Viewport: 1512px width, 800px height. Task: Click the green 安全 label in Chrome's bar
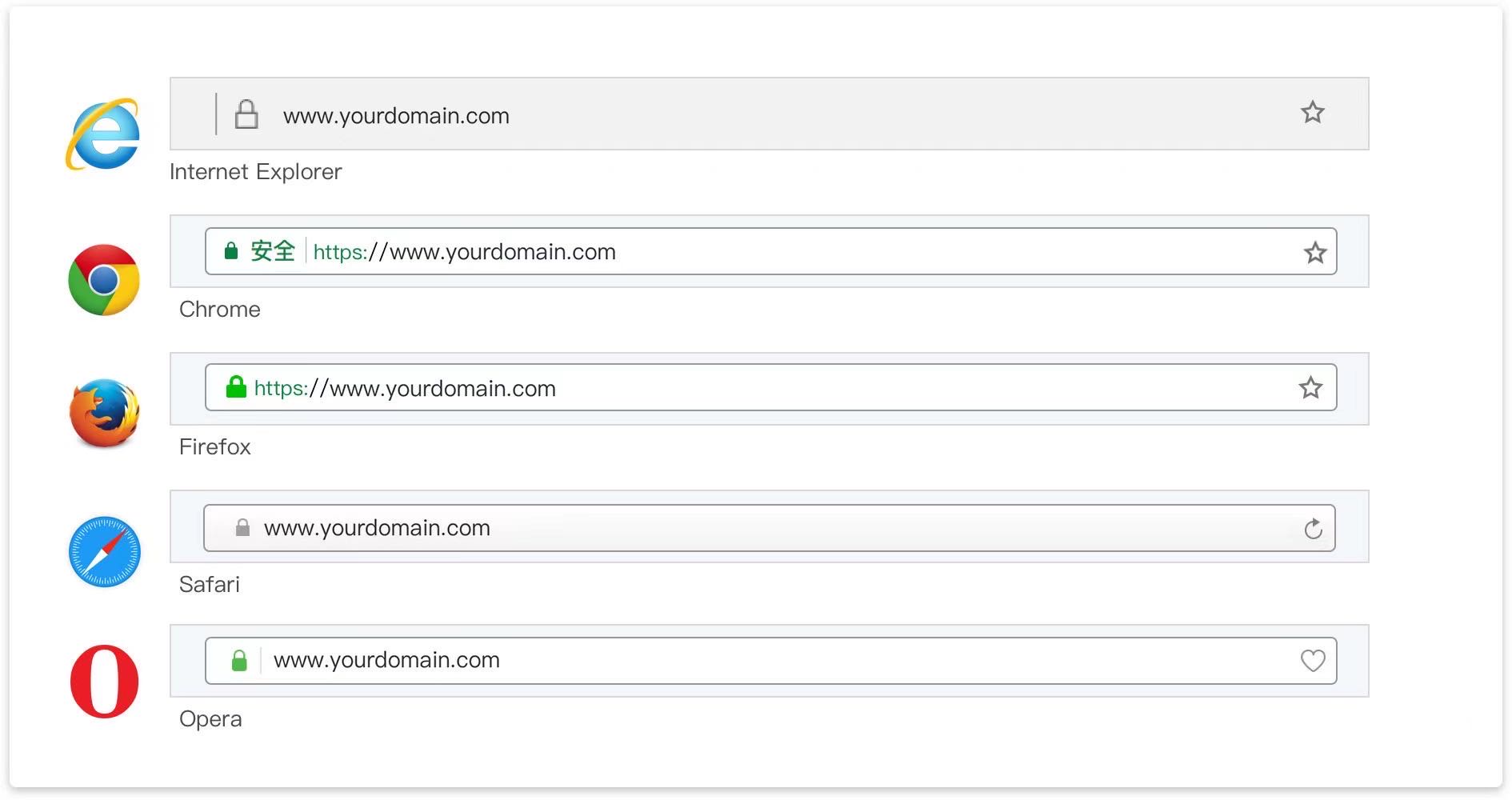pos(273,251)
